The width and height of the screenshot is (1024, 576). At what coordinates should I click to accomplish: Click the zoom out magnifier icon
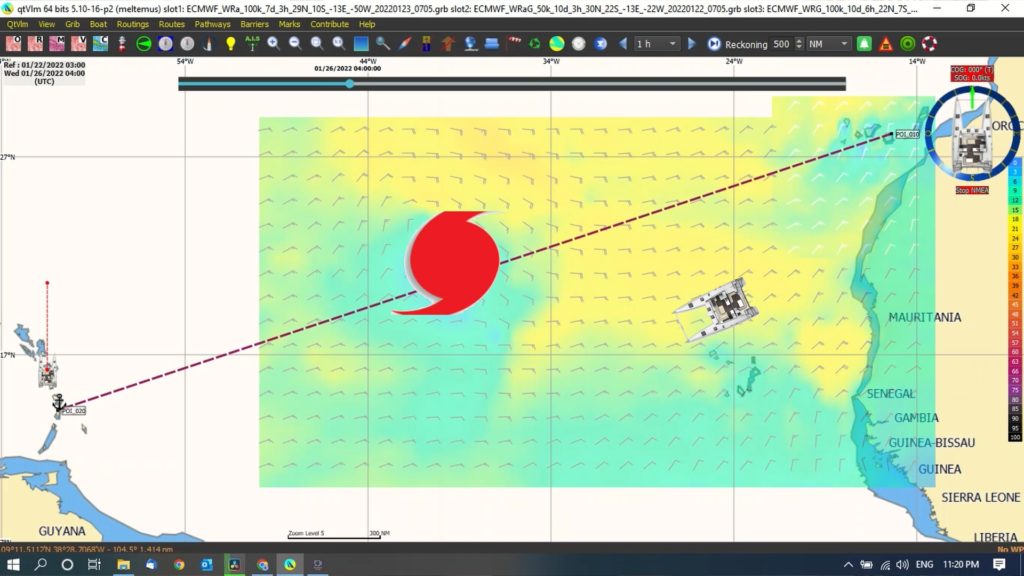(295, 44)
